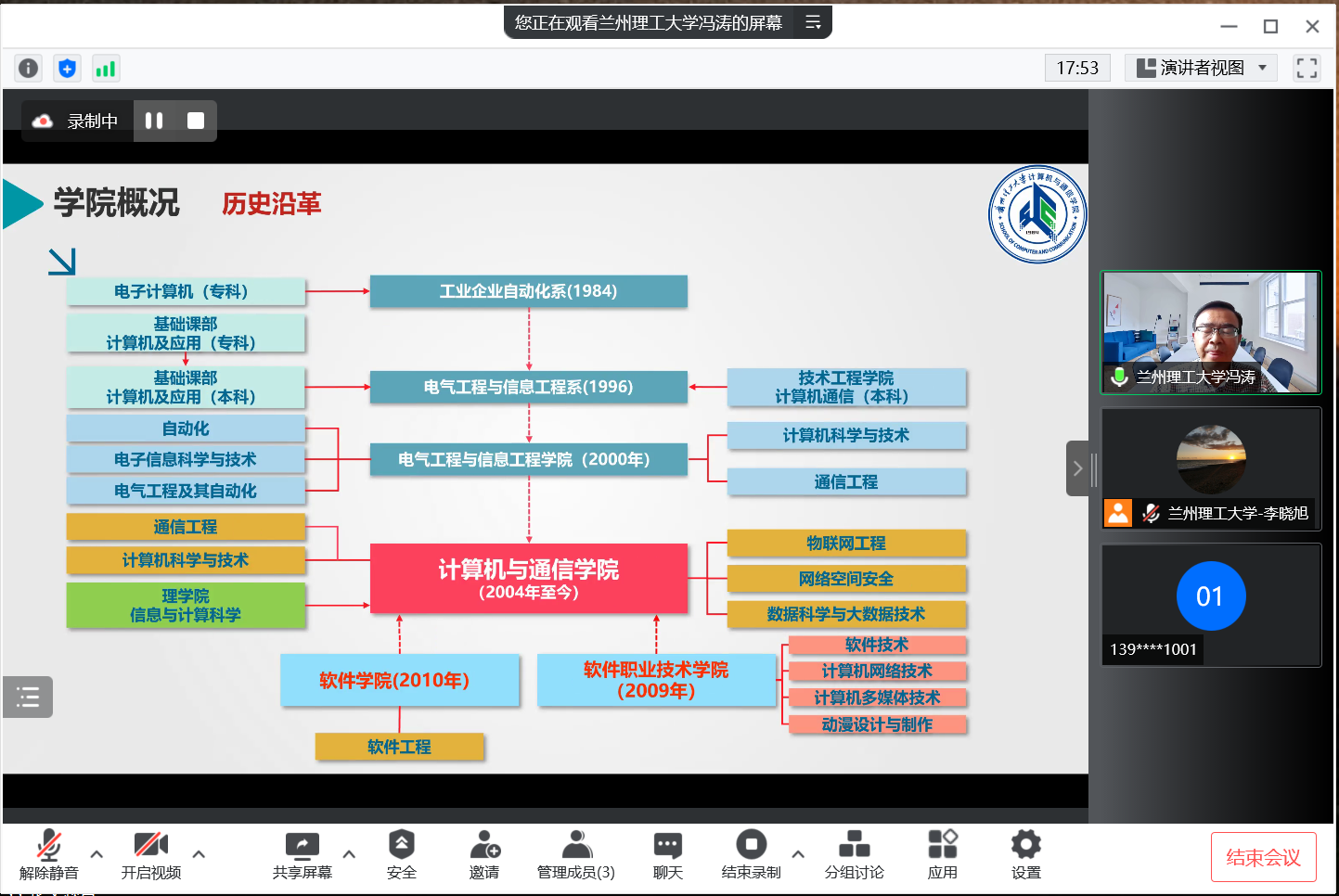1339x896 pixels.
Task: Click the End meeting (结束会议) button
Action: pos(1263,857)
